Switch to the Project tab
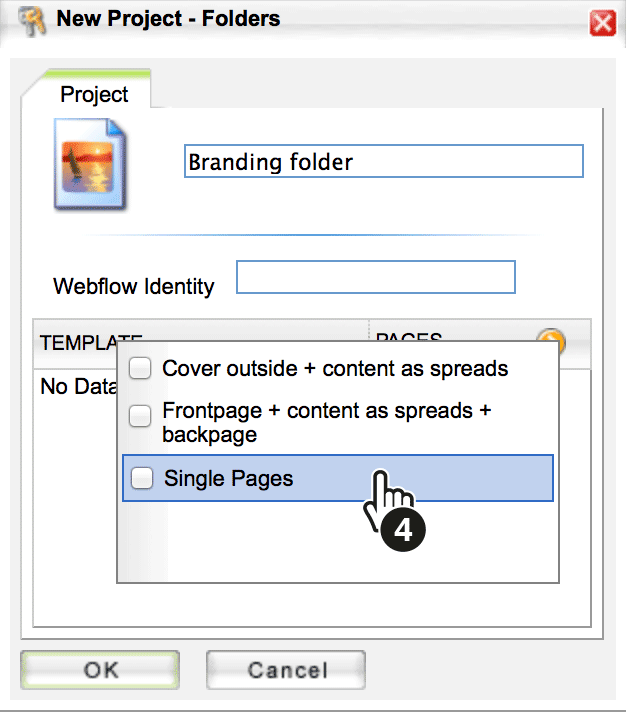 [94, 94]
